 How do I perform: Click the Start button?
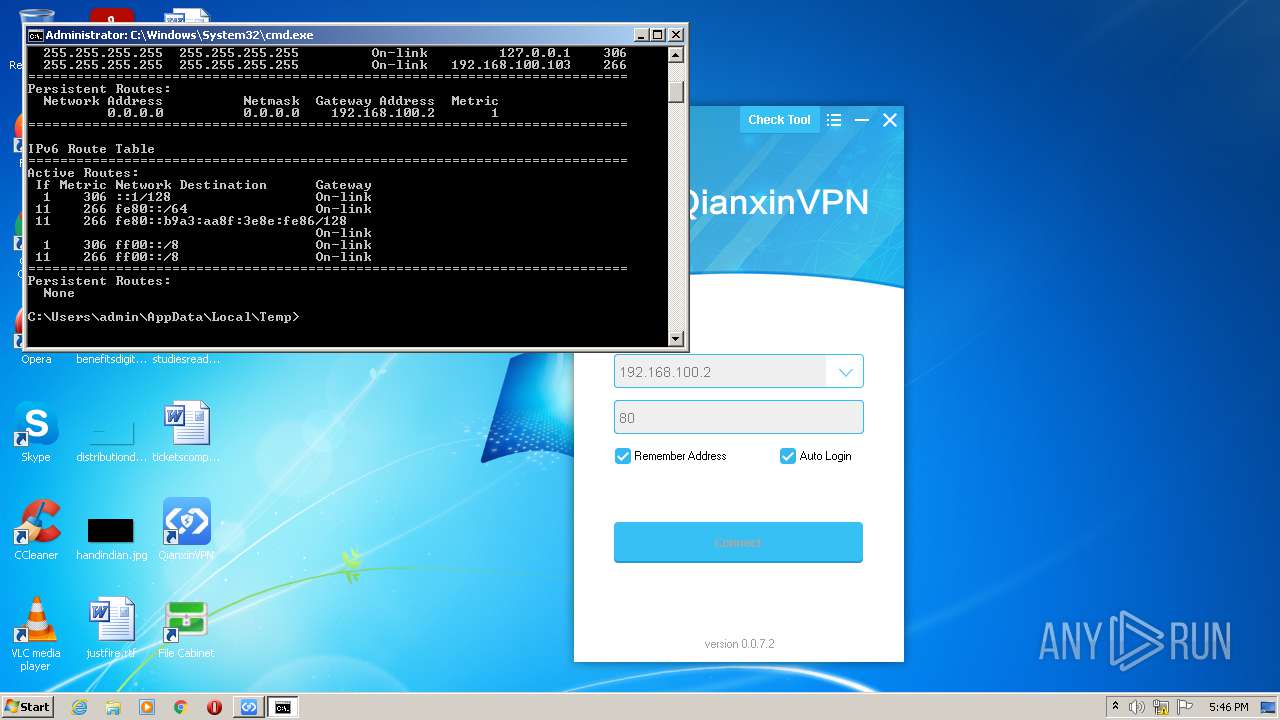point(28,707)
